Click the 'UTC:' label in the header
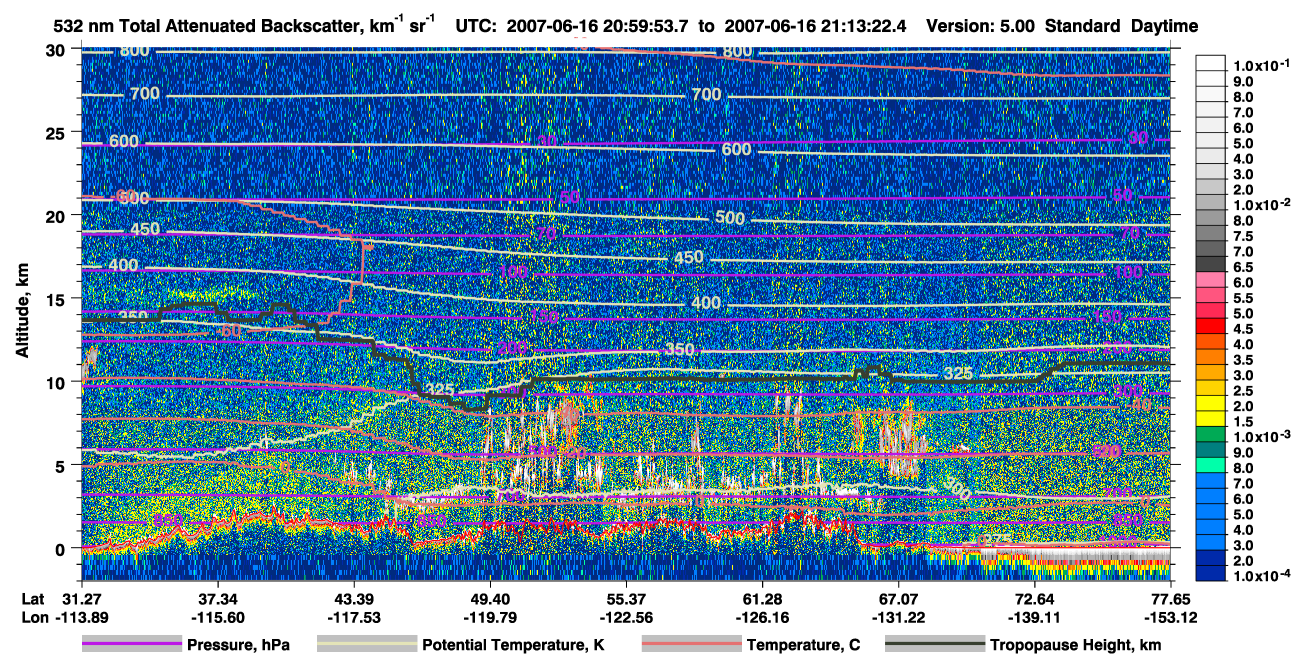Viewport: 1300px width, 667px height. (x=476, y=26)
